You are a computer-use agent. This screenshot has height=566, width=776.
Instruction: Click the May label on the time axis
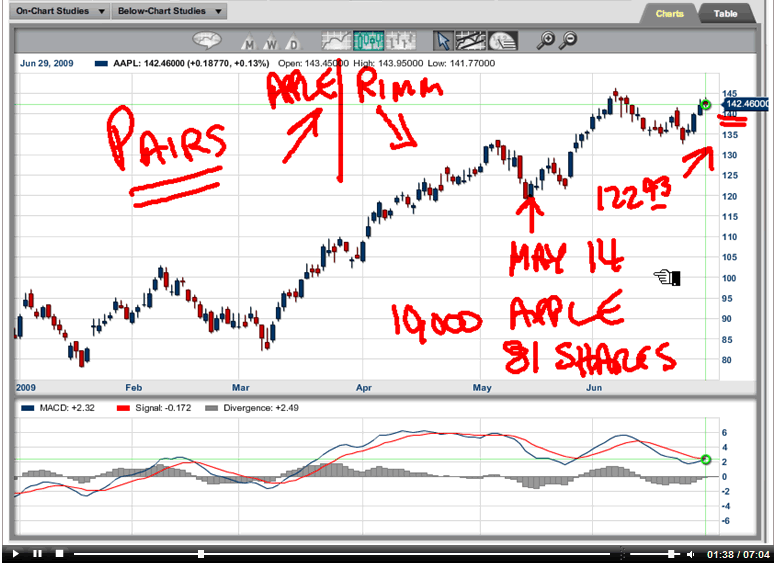[482, 388]
